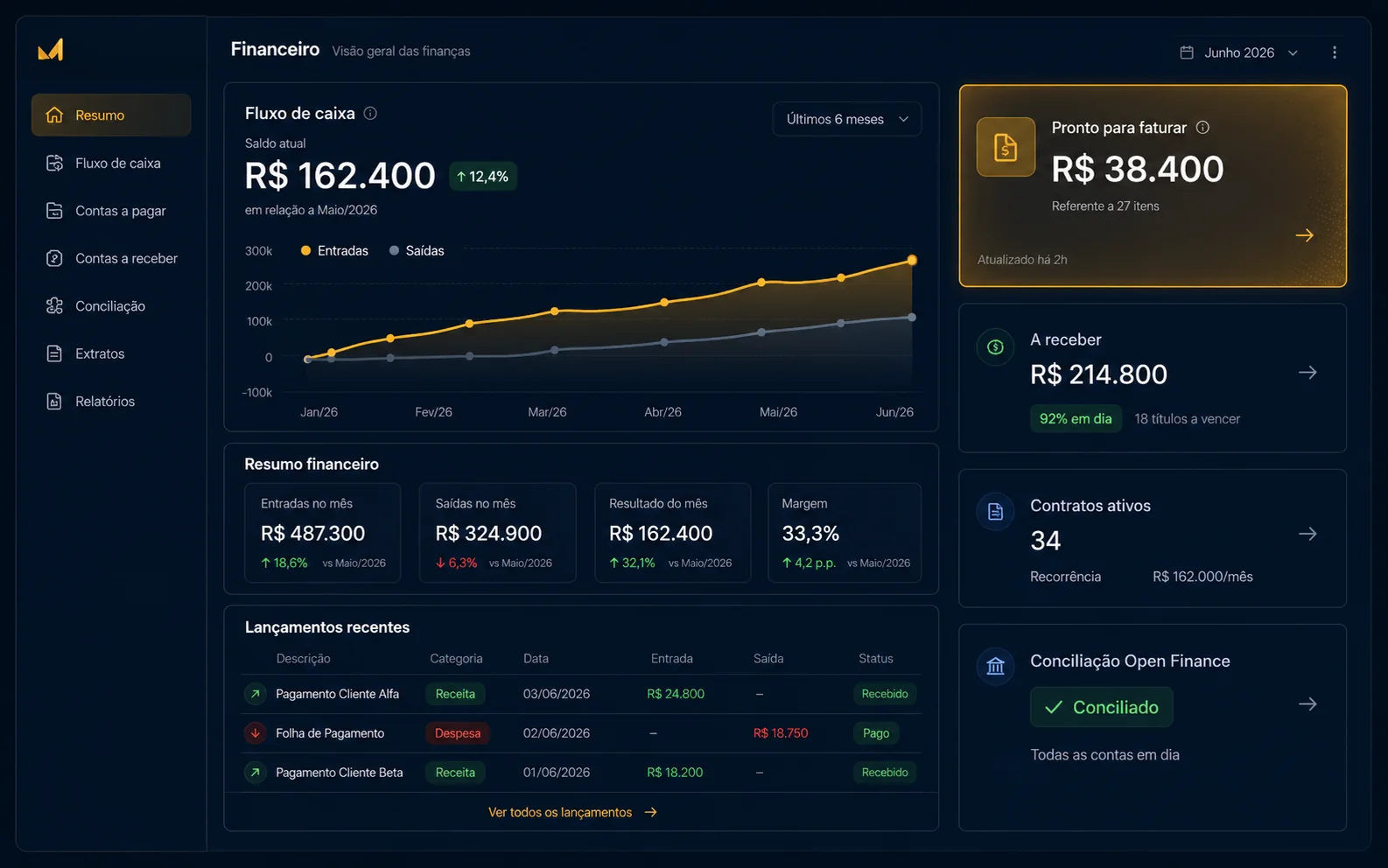Click the Contas a receber sidebar icon
The height and width of the screenshot is (868, 1388).
(54, 258)
